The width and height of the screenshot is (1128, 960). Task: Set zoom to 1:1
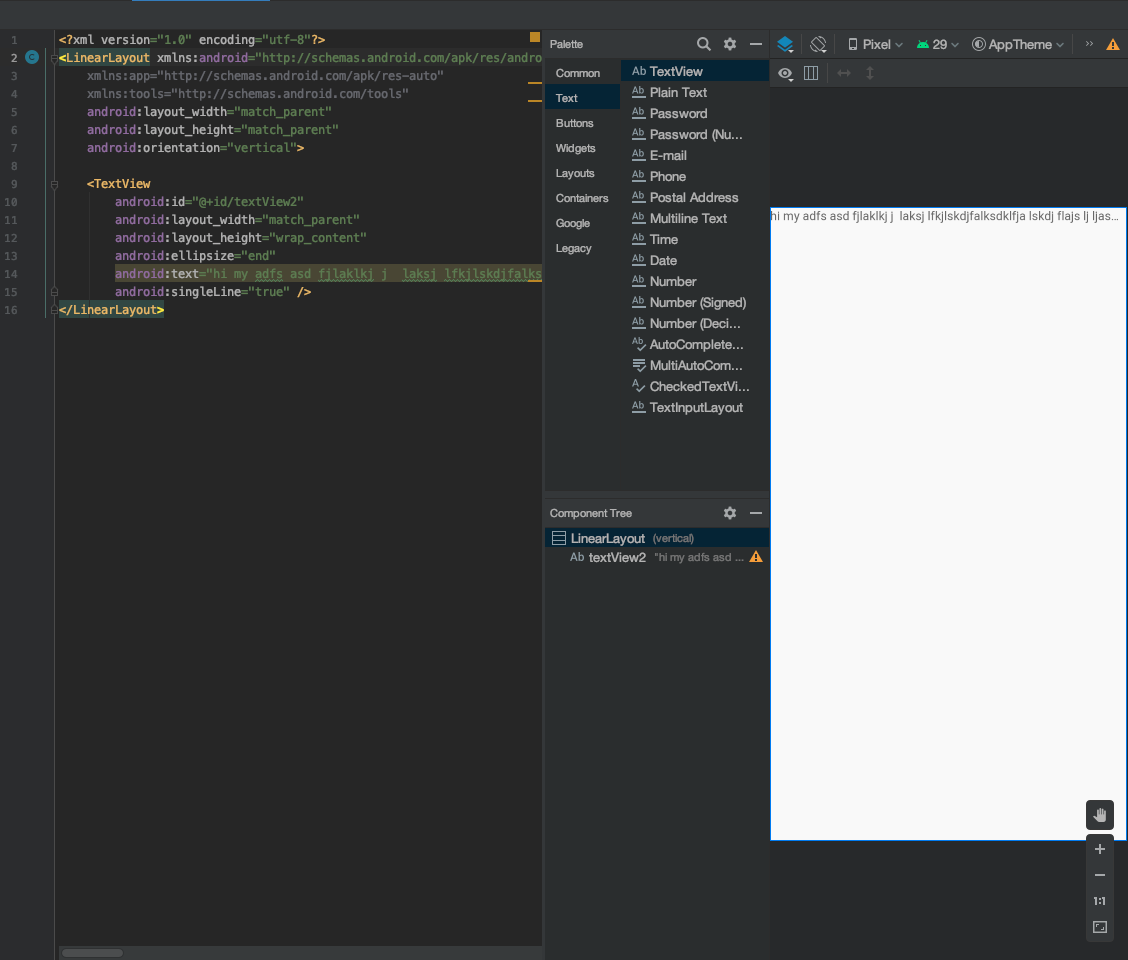coord(1099,901)
